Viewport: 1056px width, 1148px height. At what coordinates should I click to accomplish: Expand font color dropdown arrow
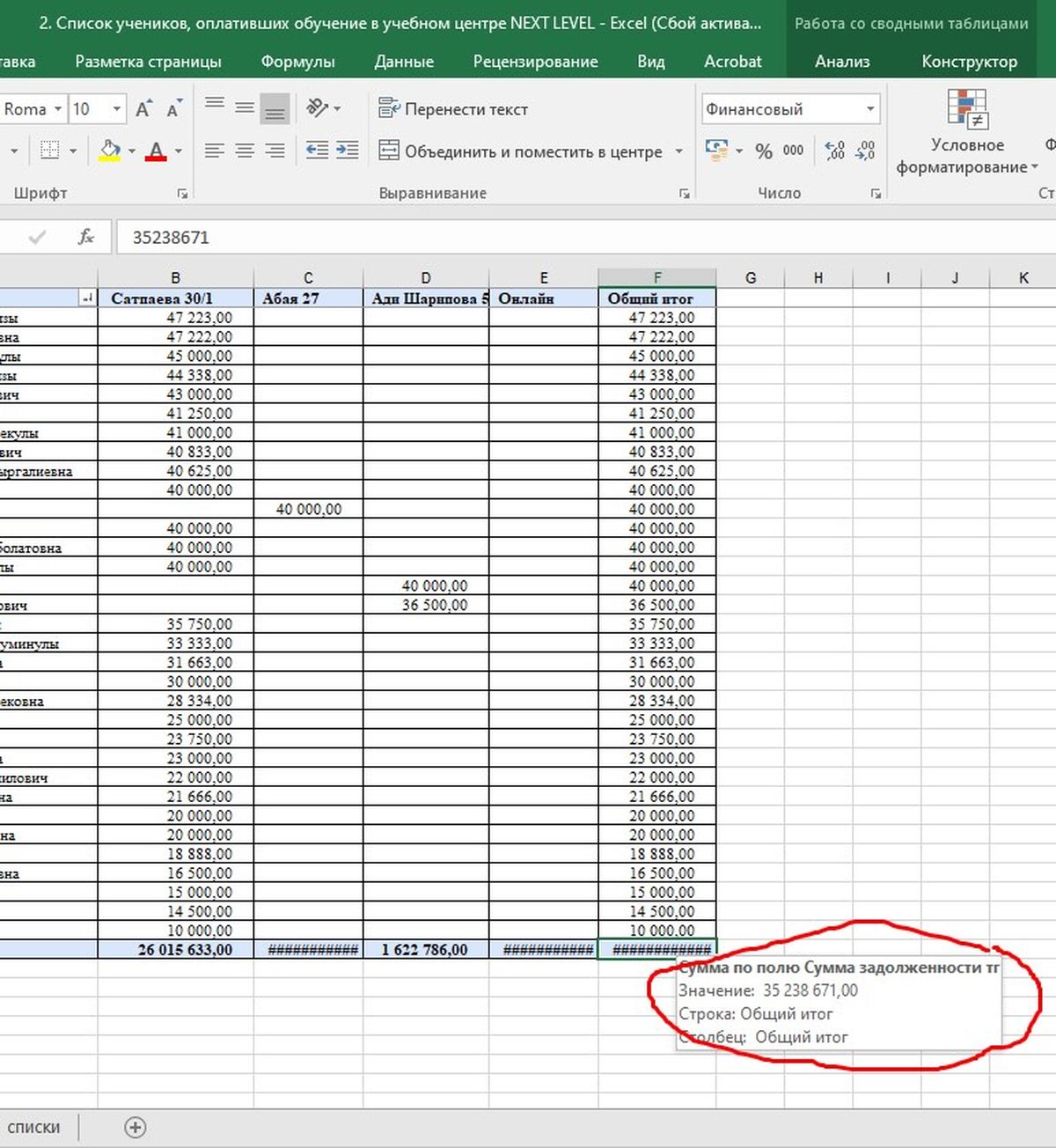point(179,151)
